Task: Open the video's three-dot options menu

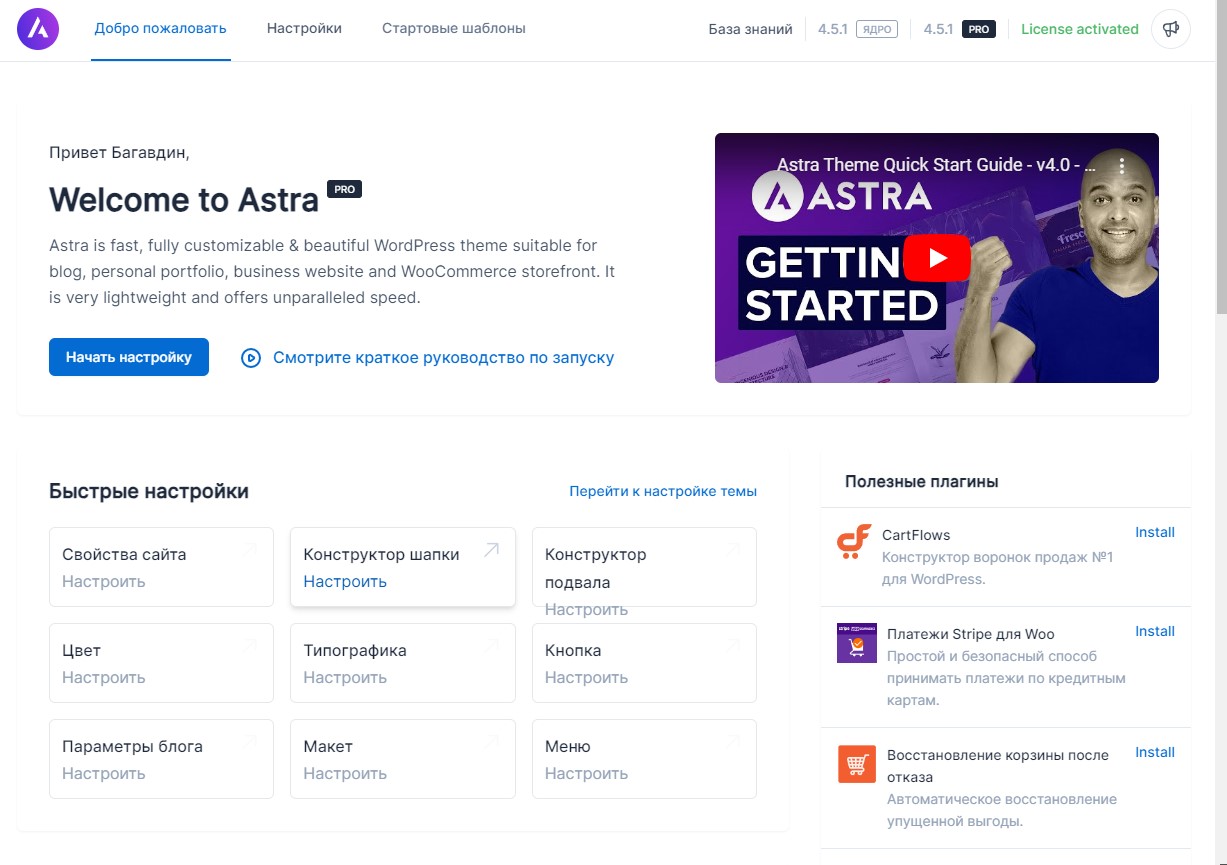Action: [1122, 166]
